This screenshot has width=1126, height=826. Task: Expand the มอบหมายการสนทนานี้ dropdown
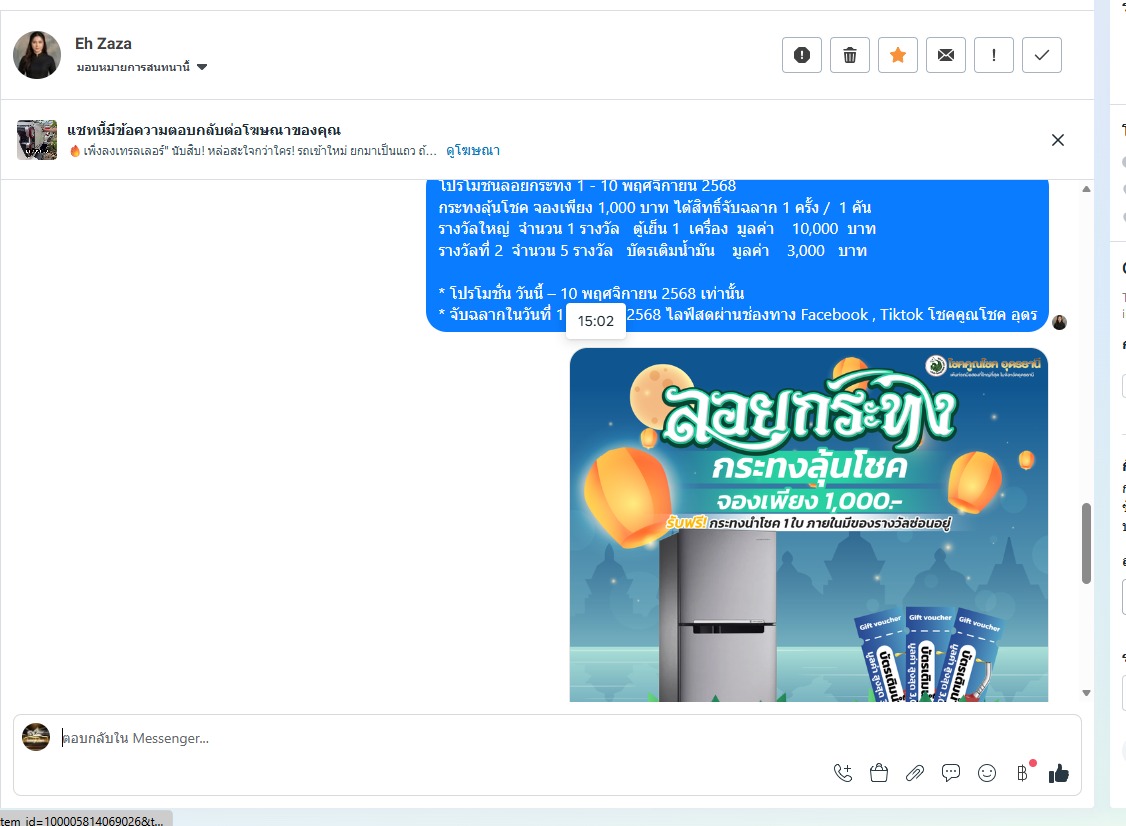(142, 67)
